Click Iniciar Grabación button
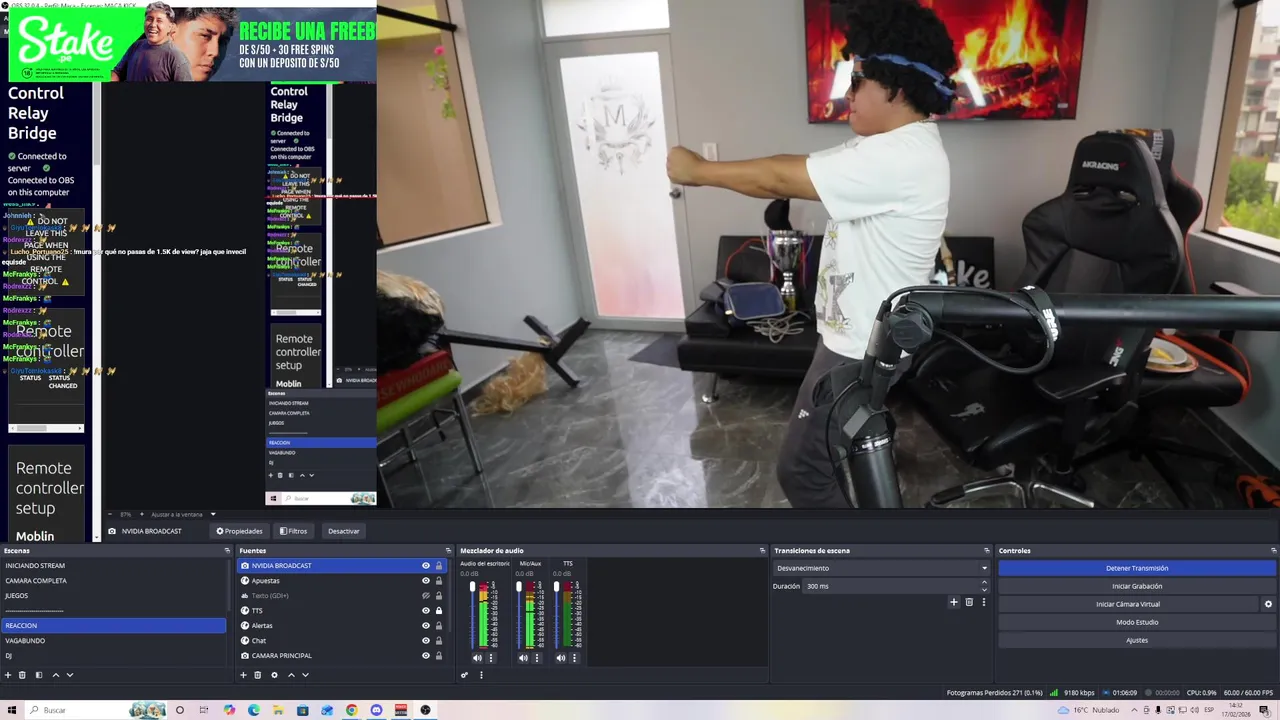Screen dimensions: 1280x720 [x=1137, y=586]
